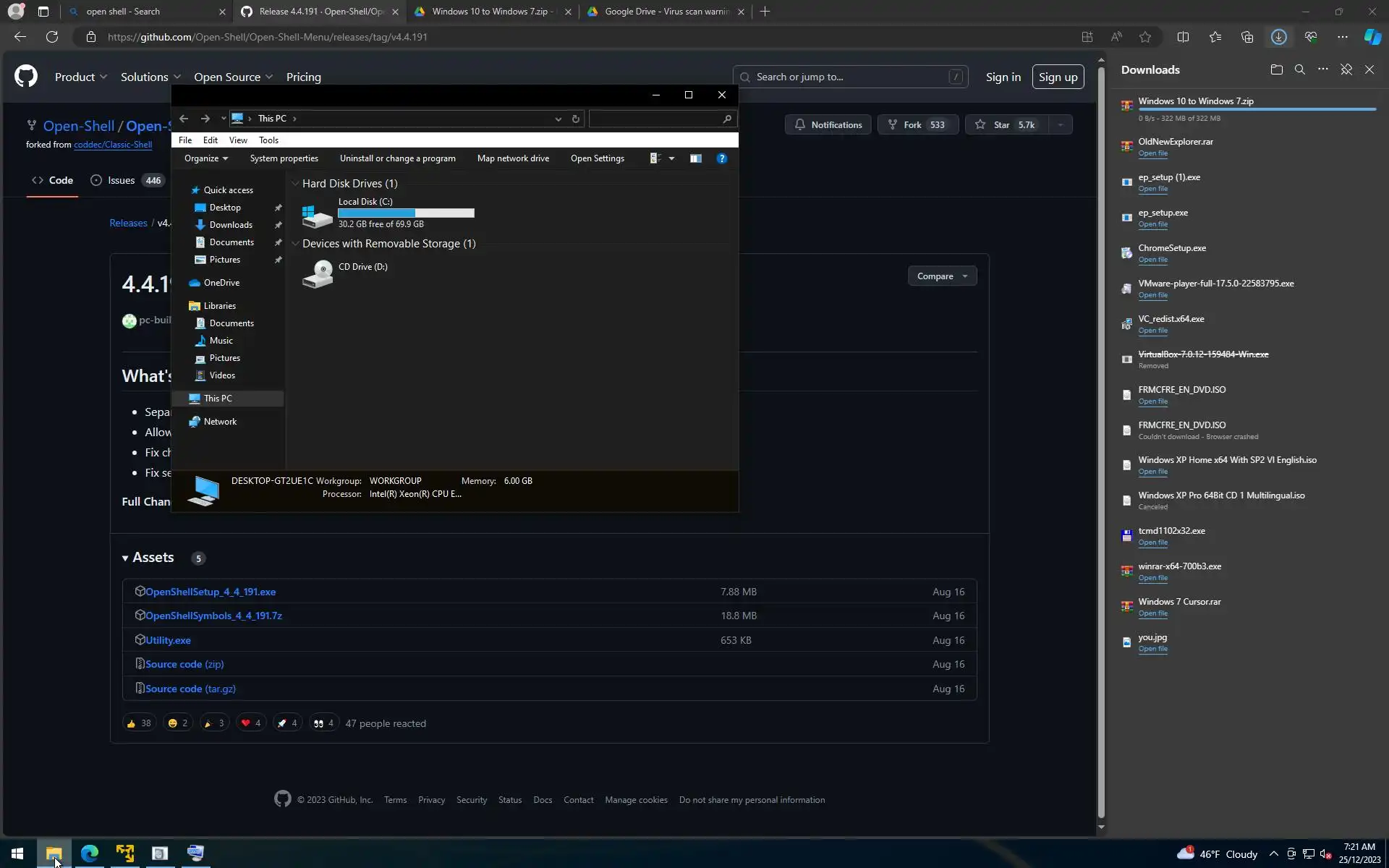Screen dimensions: 1389x868
Task: Unpin the Downloads panel with the pin icon
Action: pos(1346,69)
